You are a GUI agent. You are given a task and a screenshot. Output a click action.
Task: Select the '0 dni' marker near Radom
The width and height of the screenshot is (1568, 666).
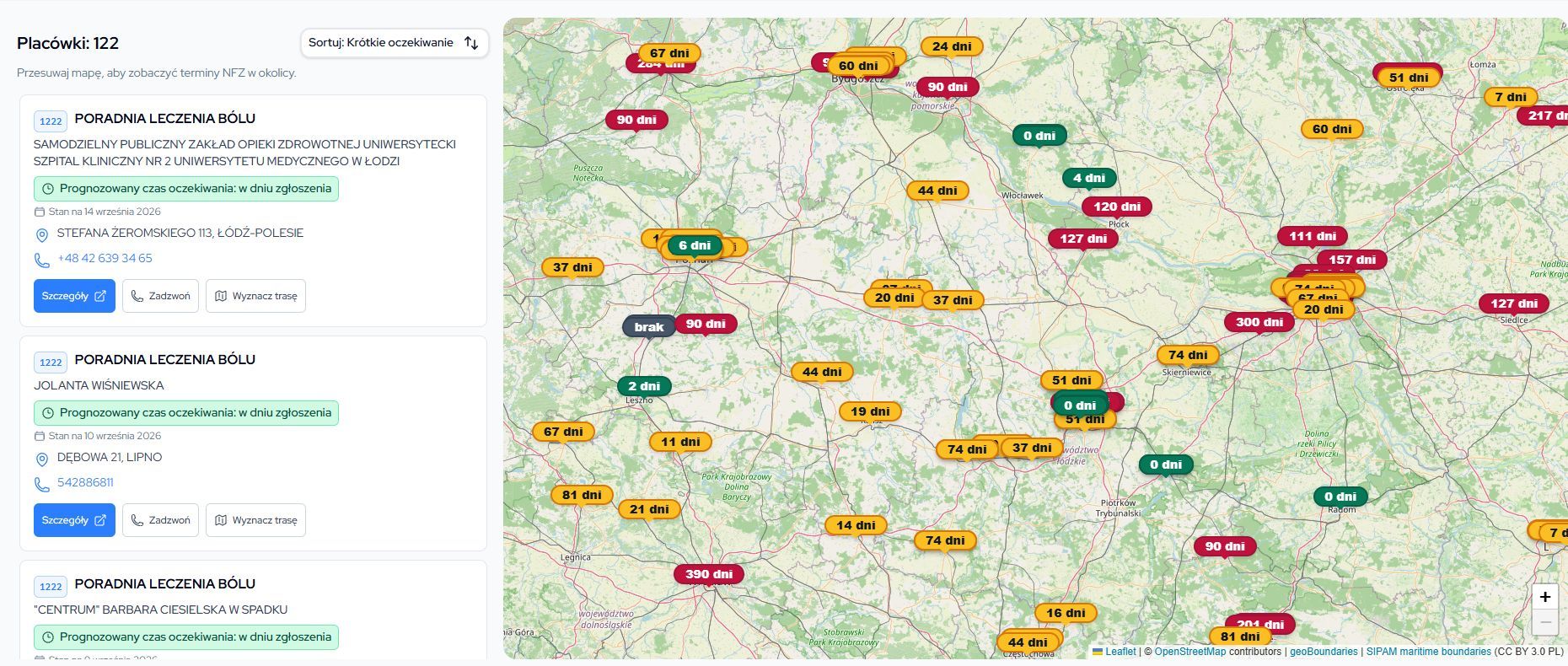(1340, 497)
